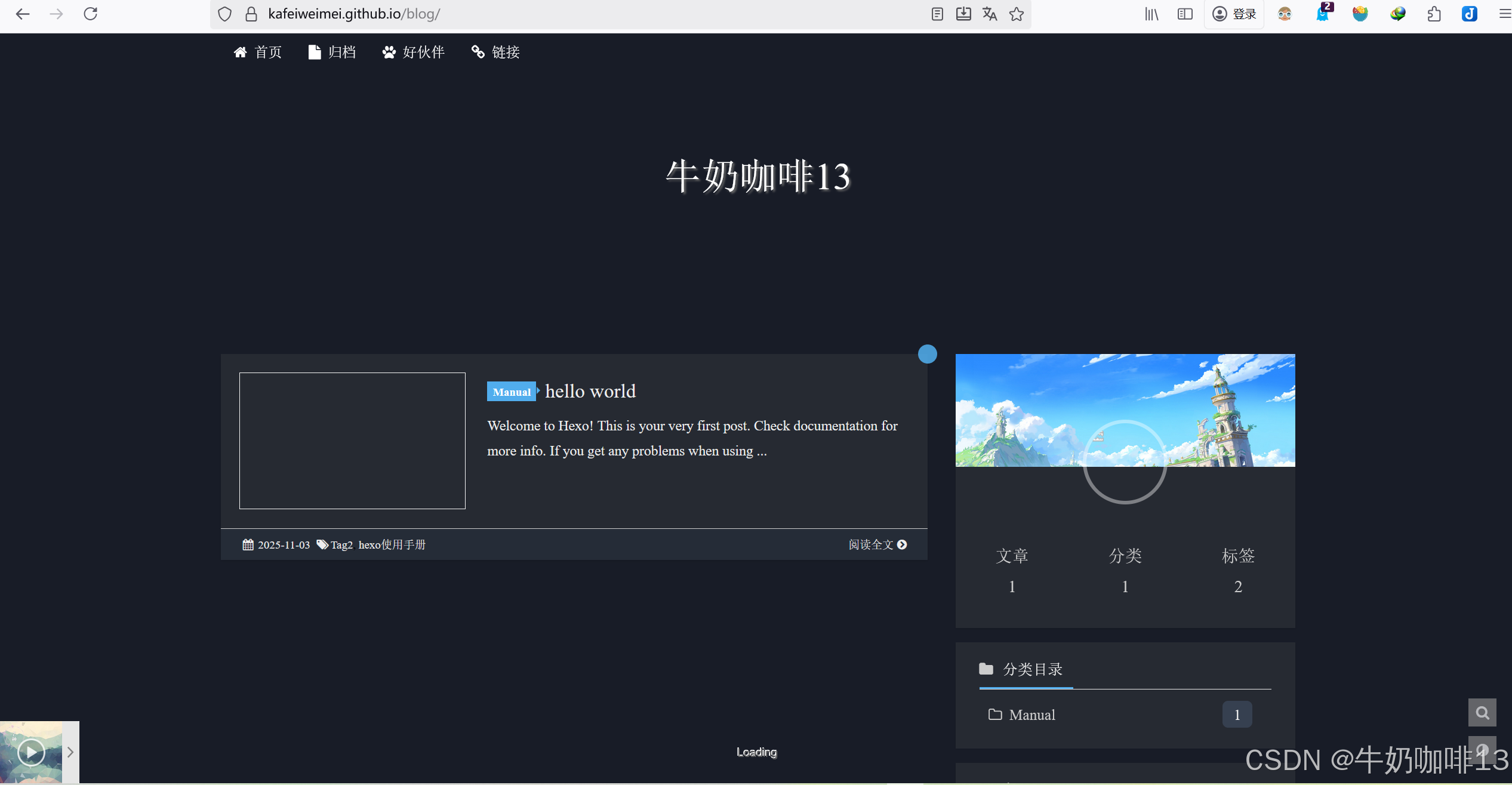Expand the music player side arrow
The height and width of the screenshot is (785, 1512).
tap(70, 752)
